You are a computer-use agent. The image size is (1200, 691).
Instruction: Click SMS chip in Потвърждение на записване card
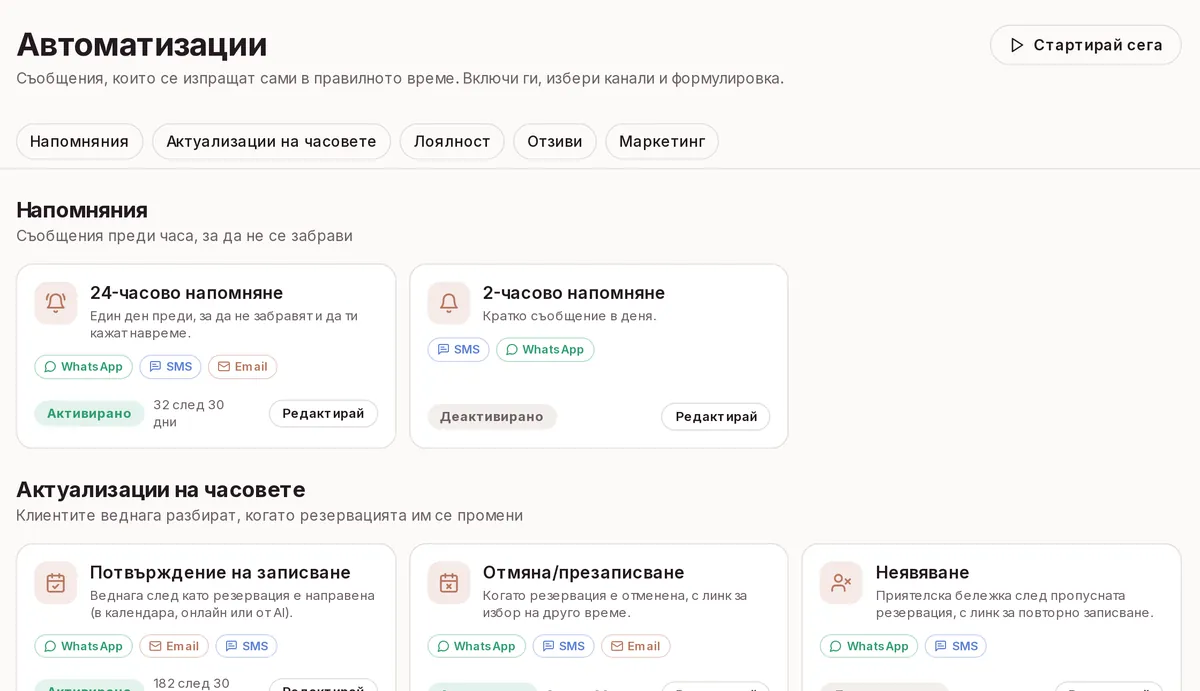[x=246, y=646]
